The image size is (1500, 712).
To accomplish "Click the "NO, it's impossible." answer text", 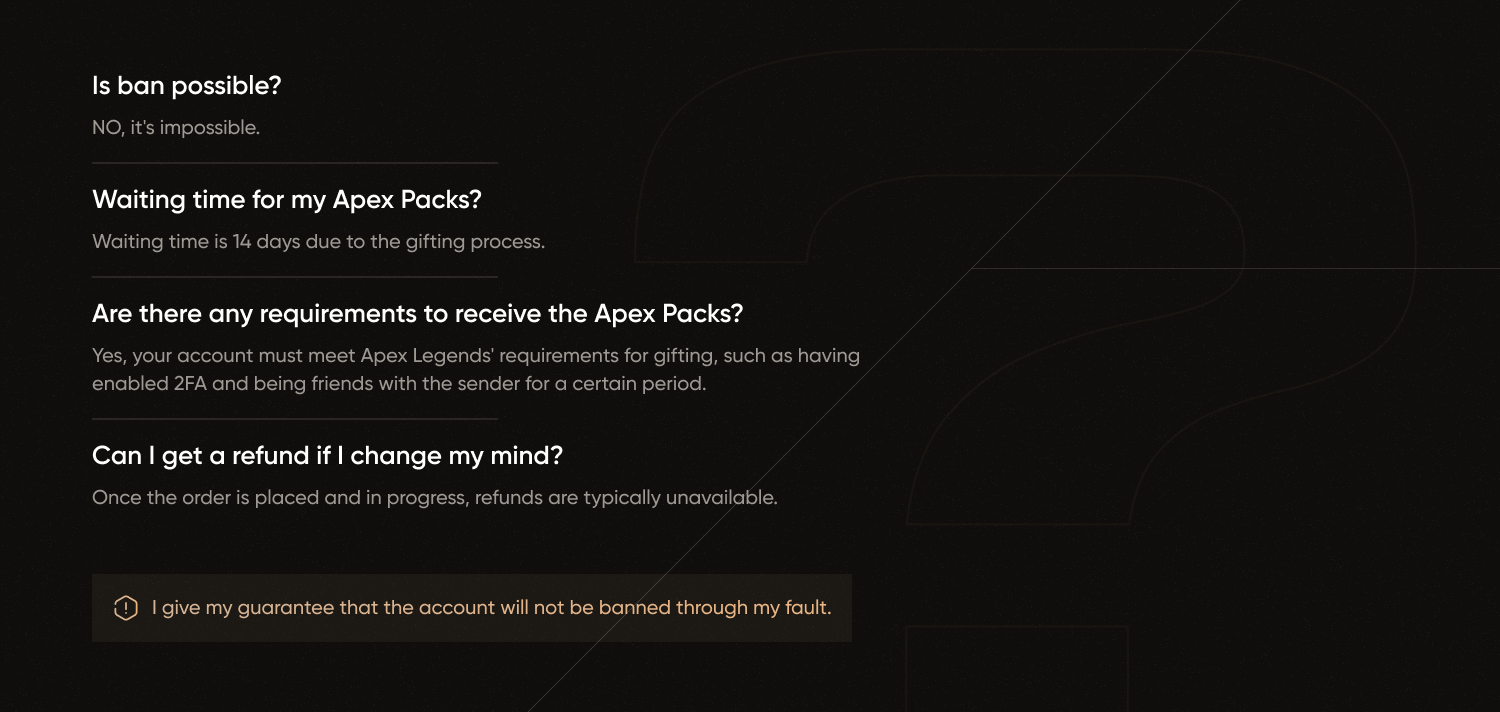I will click(176, 128).
